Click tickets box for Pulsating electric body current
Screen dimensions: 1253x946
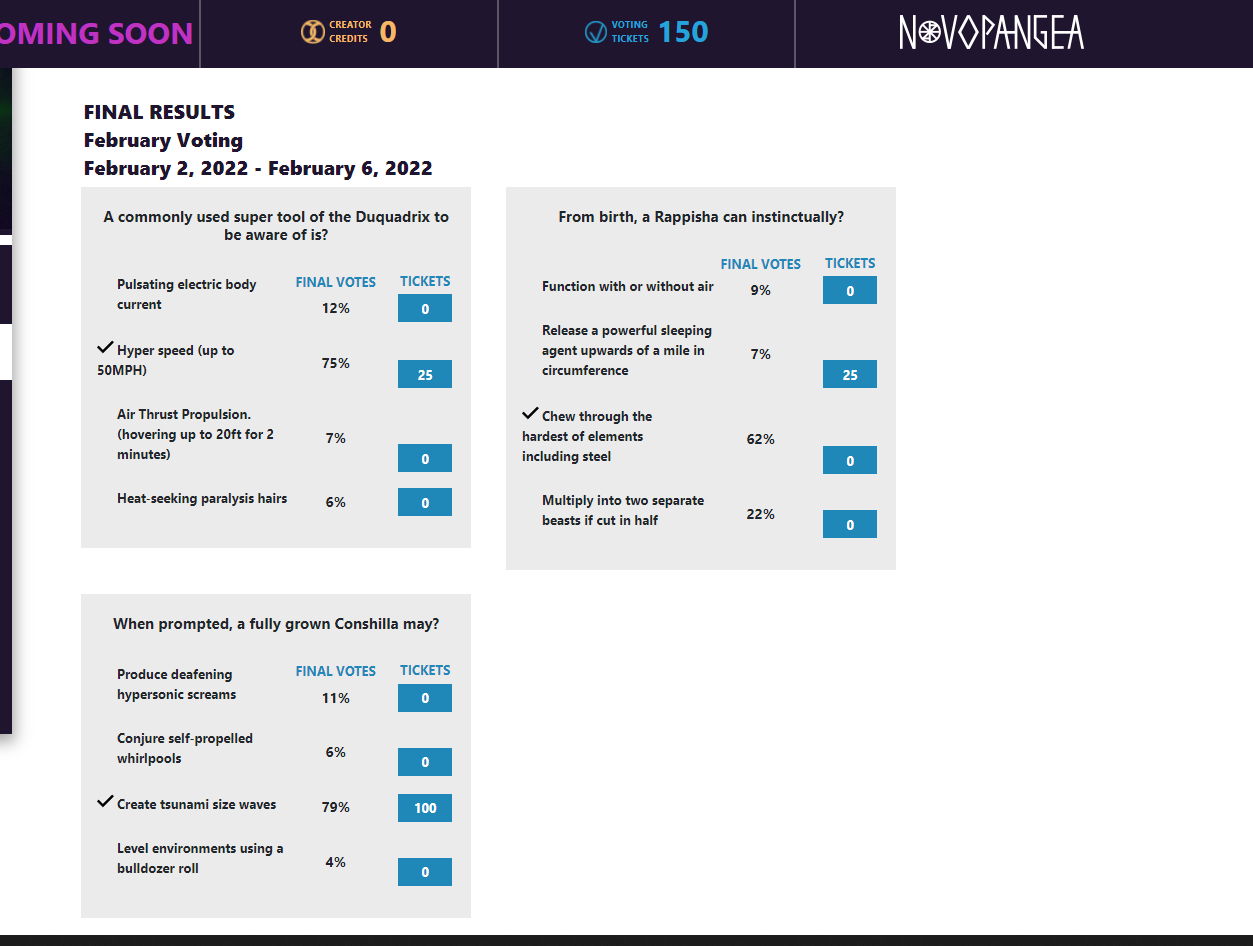click(425, 308)
